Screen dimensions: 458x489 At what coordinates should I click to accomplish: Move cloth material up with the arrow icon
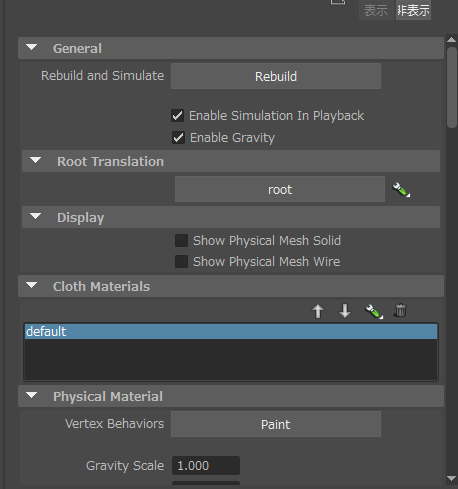[318, 311]
